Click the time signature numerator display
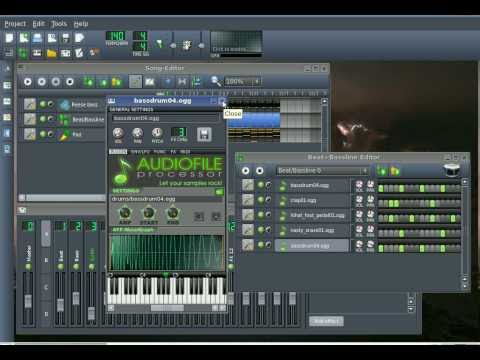This screenshot has height=360, width=480. [140, 36]
